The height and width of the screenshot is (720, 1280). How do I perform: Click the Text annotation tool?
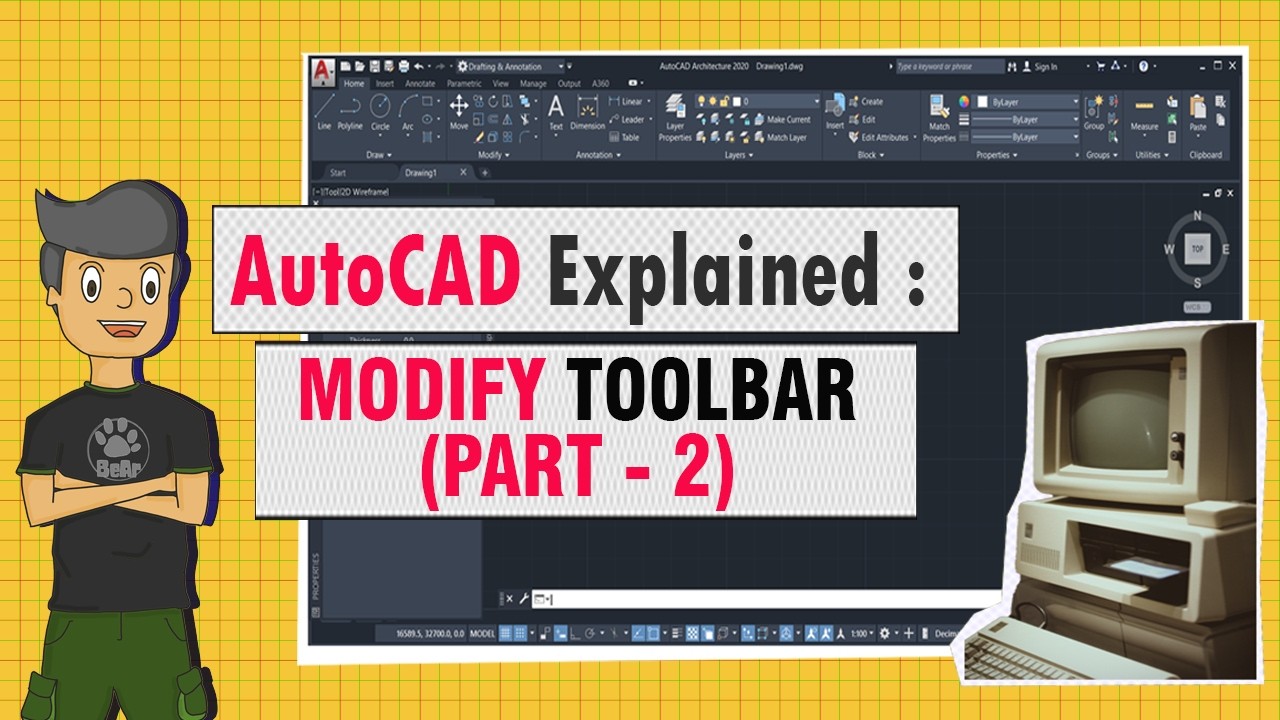click(556, 113)
